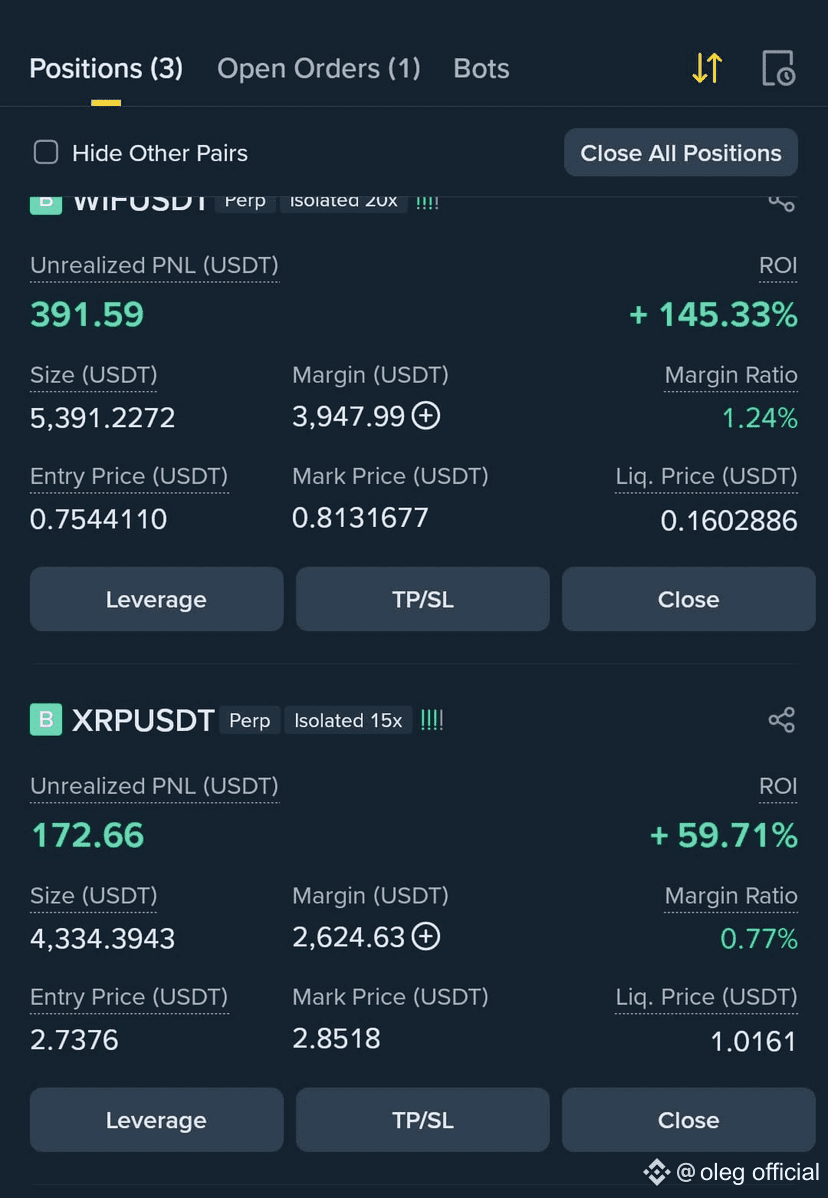Click Close All Positions button
This screenshot has width=828, height=1198.
681,153
